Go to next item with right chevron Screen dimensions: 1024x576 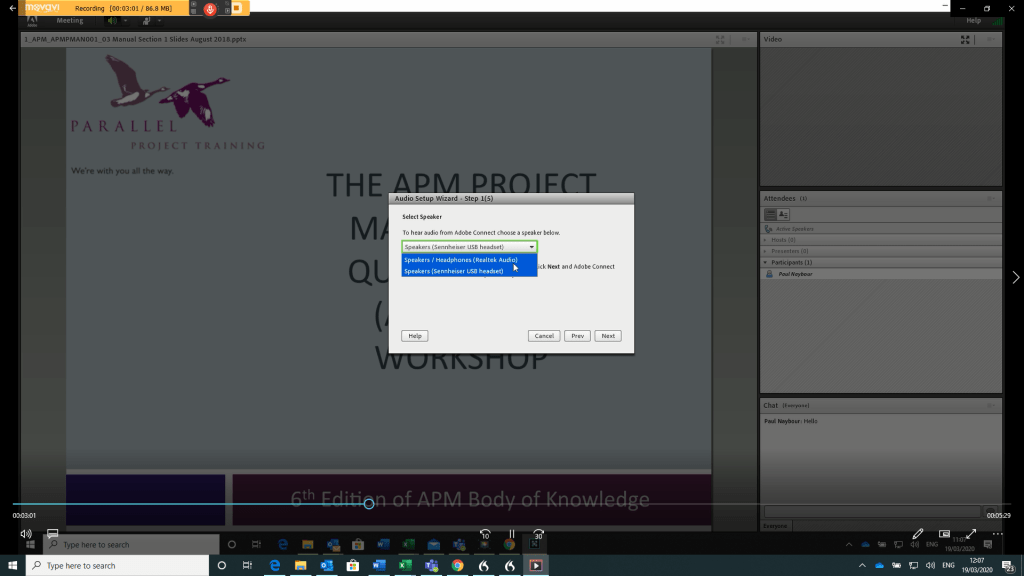point(1015,277)
